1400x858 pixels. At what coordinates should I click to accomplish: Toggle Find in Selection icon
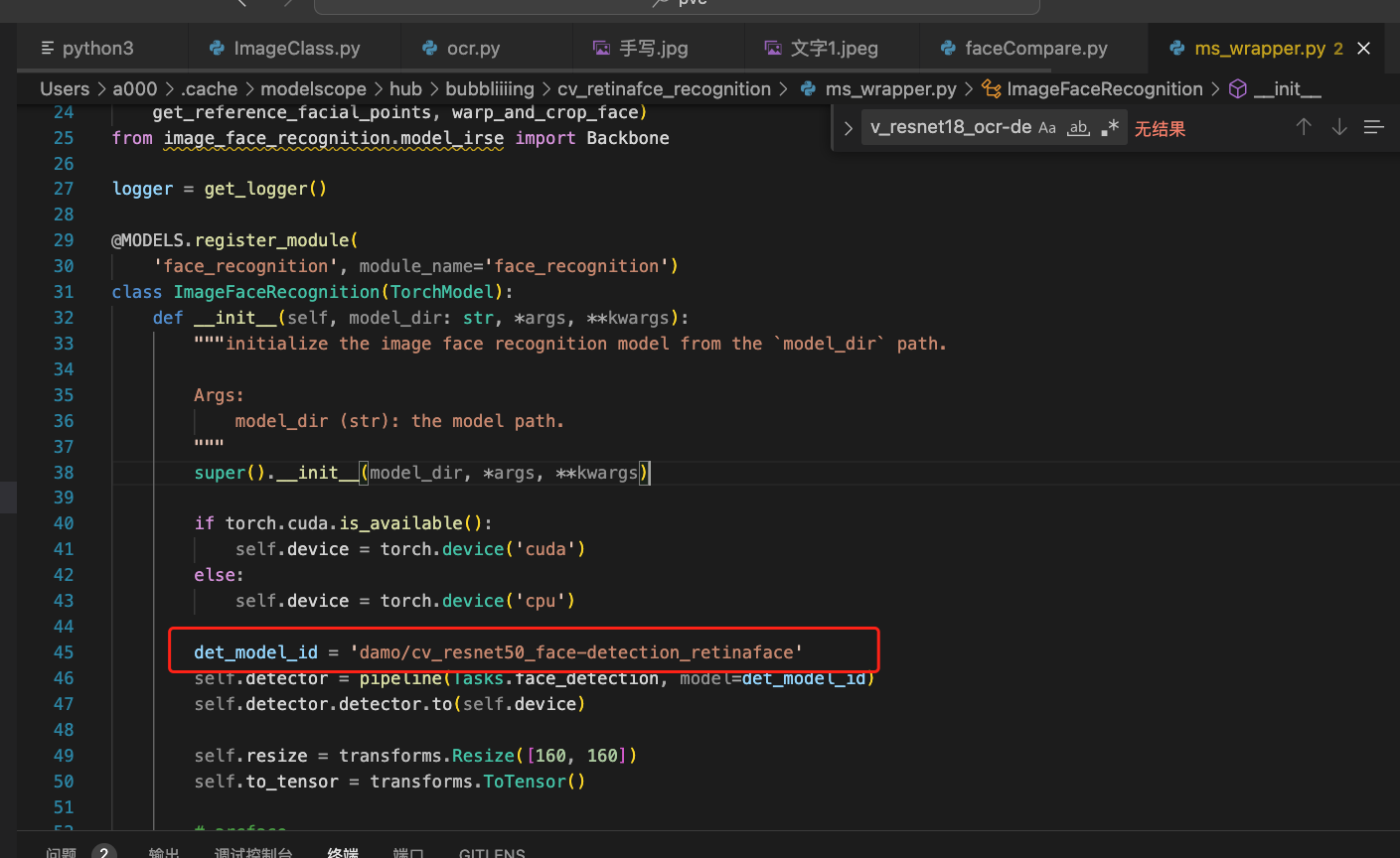[1374, 127]
